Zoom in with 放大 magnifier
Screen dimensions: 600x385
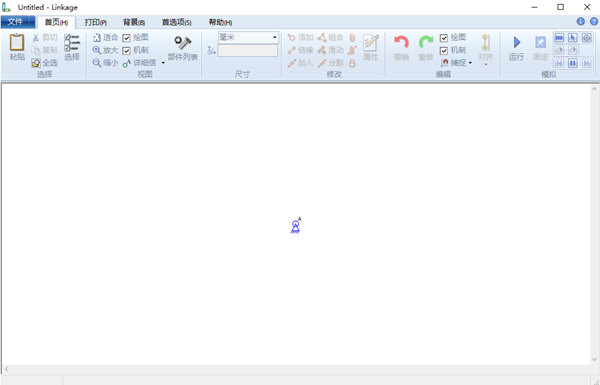[x=97, y=50]
